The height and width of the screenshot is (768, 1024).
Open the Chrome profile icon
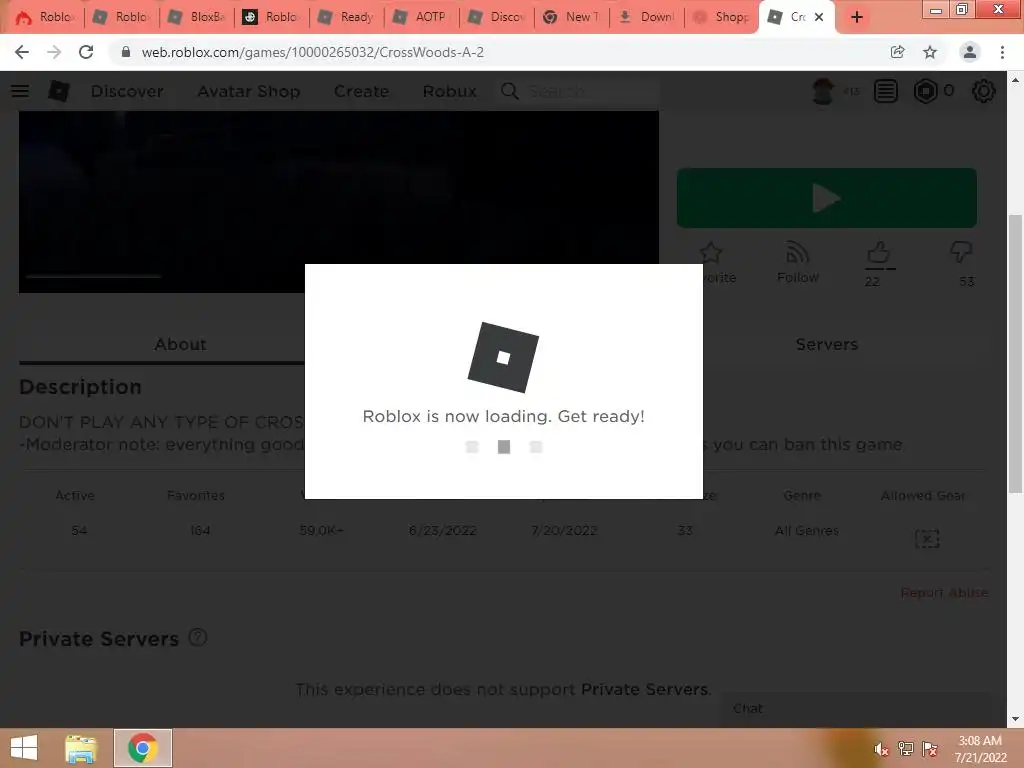(970, 52)
